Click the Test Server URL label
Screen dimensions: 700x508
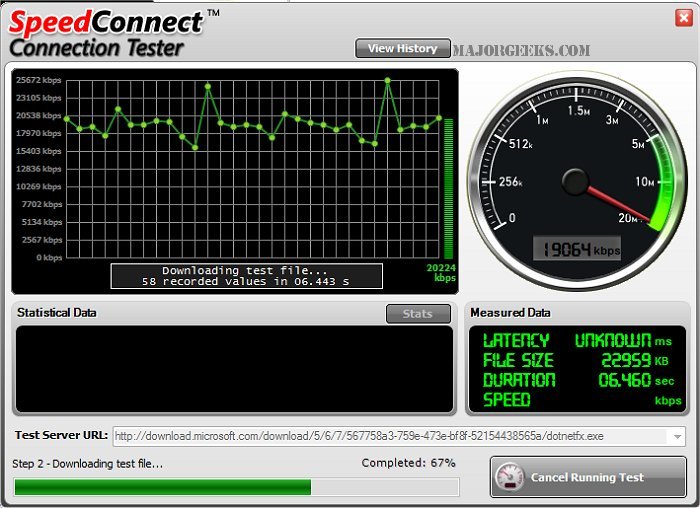coord(61,435)
